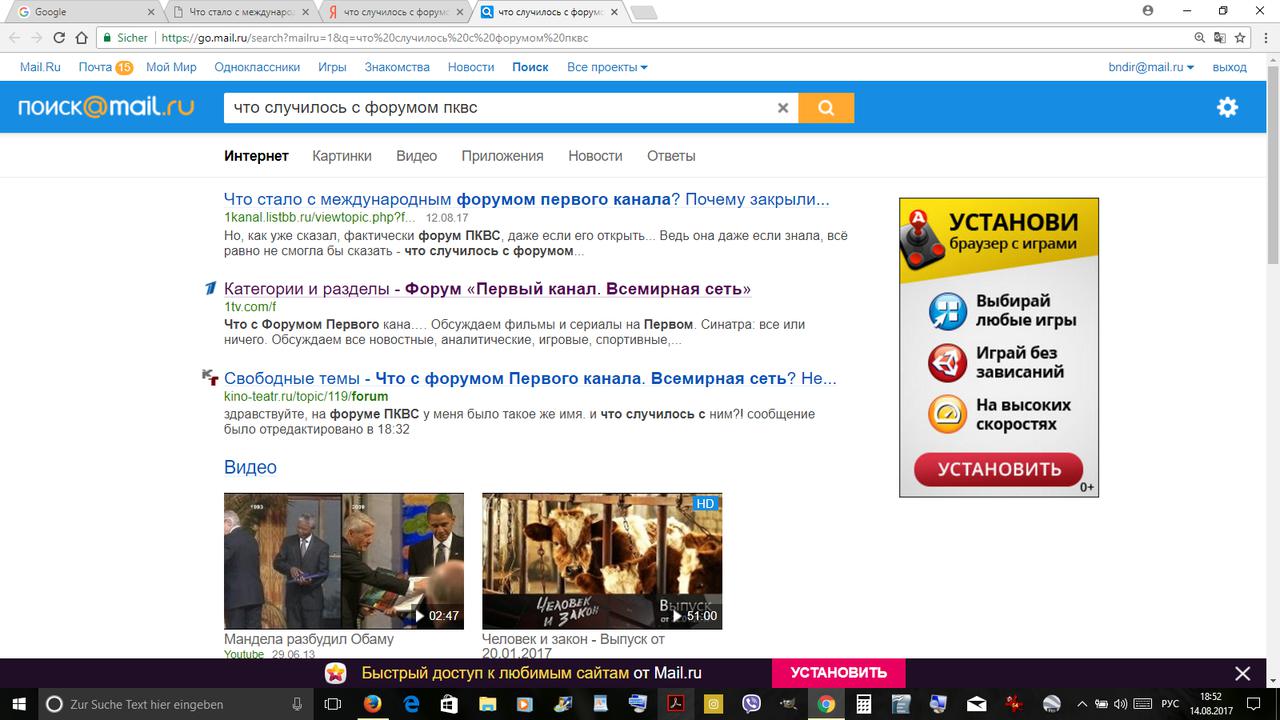Click the translate page icon
1280x720 pixels.
click(x=1220, y=38)
